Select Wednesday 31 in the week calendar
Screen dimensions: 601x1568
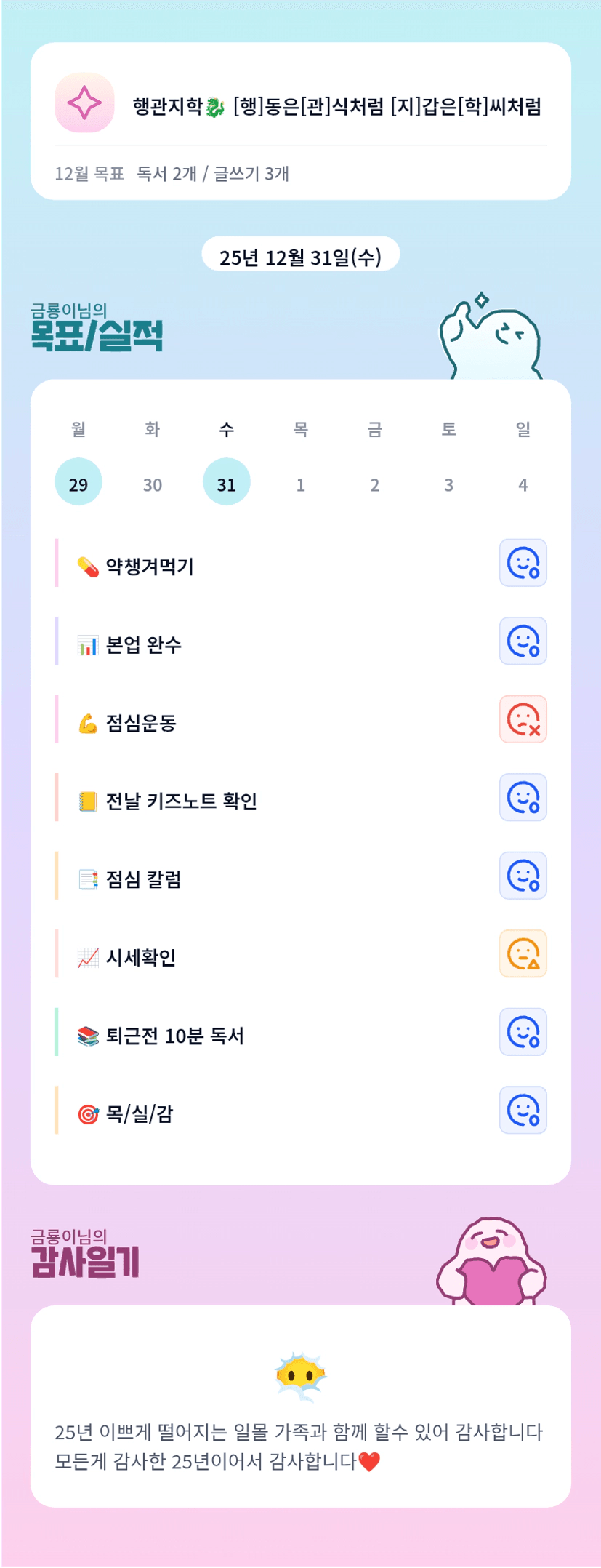tap(227, 483)
